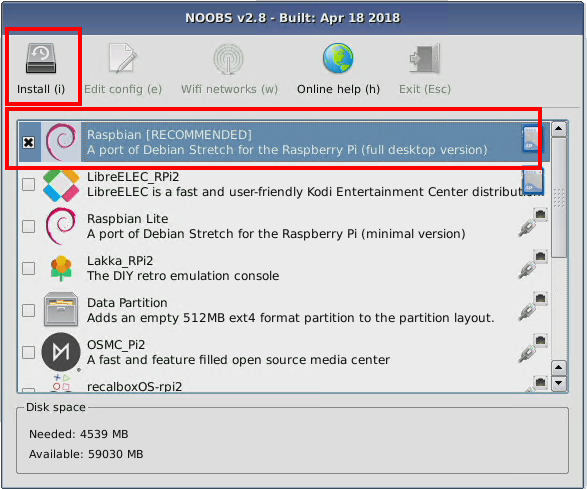This screenshot has height=489, width=587.
Task: Check the recalboxOS-rpi2 checkbox
Action: (x=28, y=390)
